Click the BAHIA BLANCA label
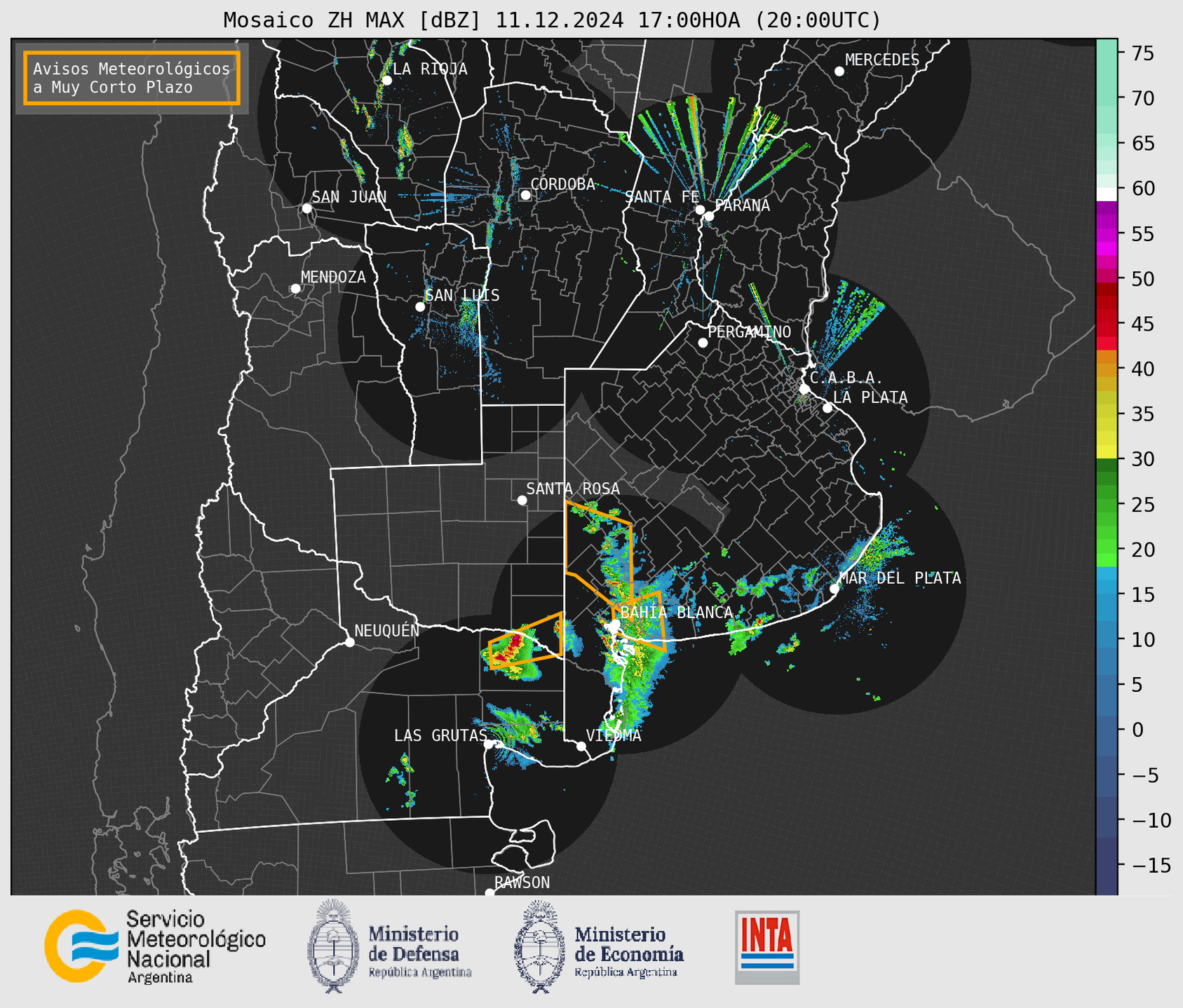Screen dimensions: 1183x1008 click(x=677, y=613)
